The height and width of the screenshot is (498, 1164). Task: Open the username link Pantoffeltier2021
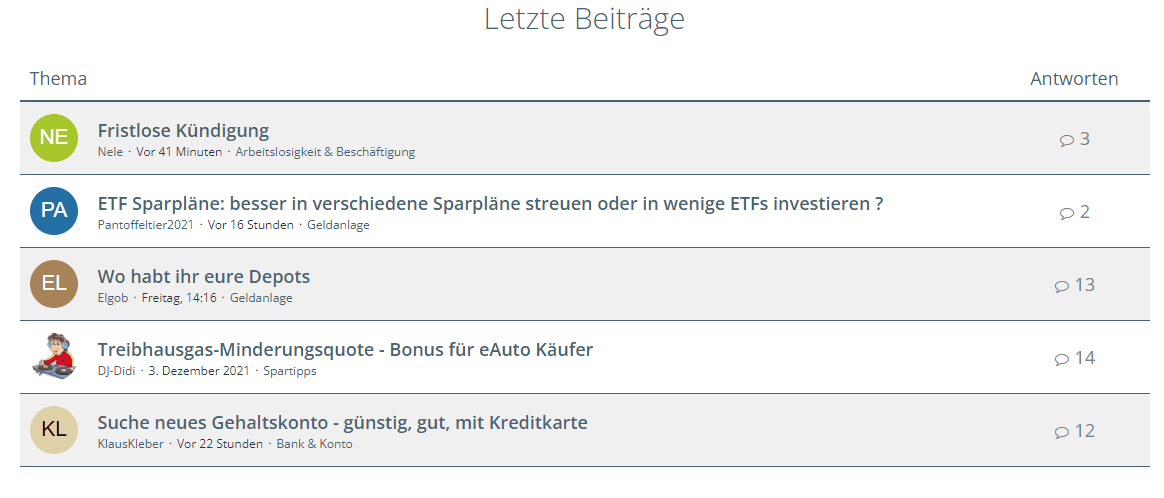click(x=146, y=225)
